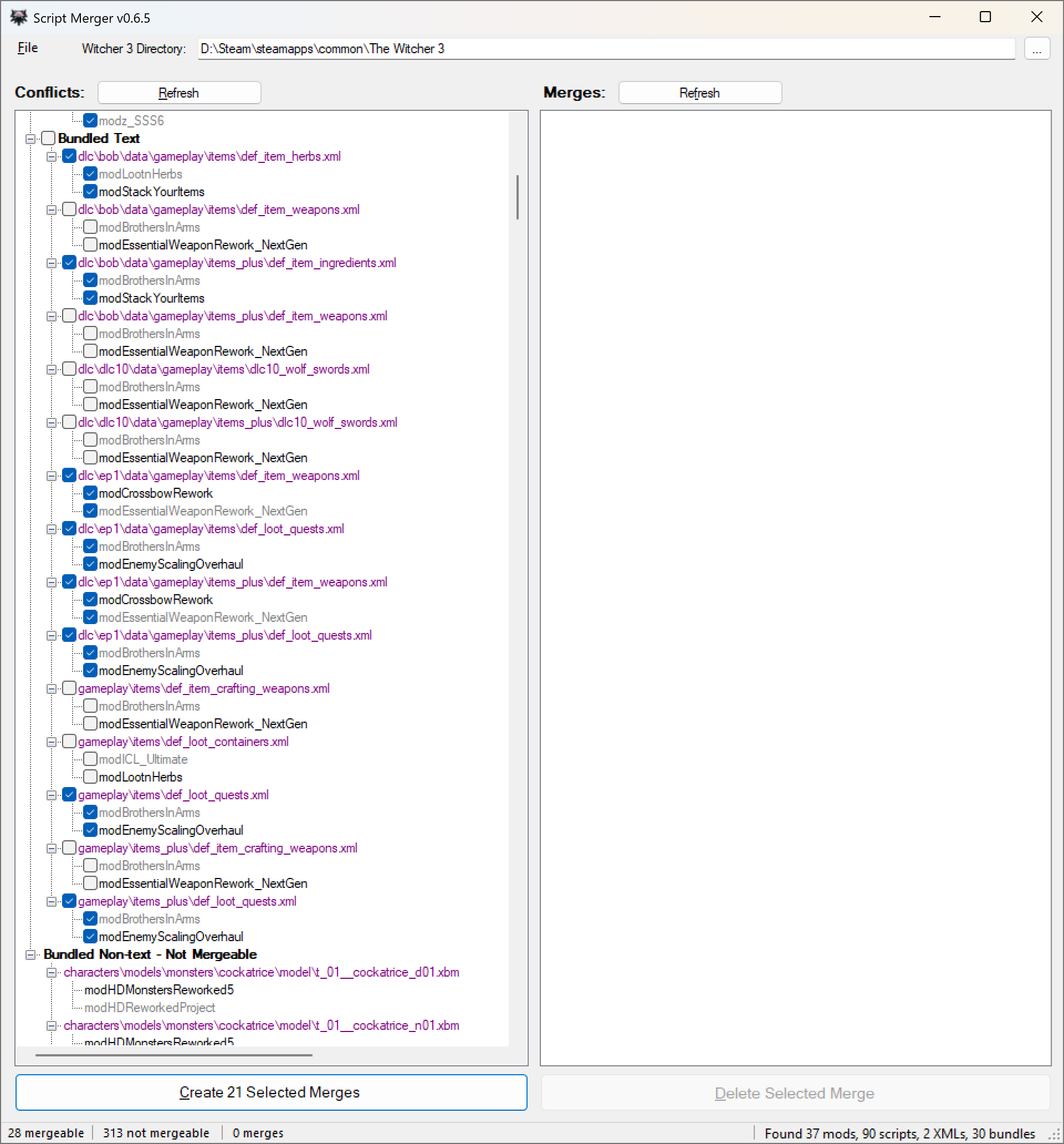
Task: Click Create 21 Selected Merges button
Action: coord(271,1092)
